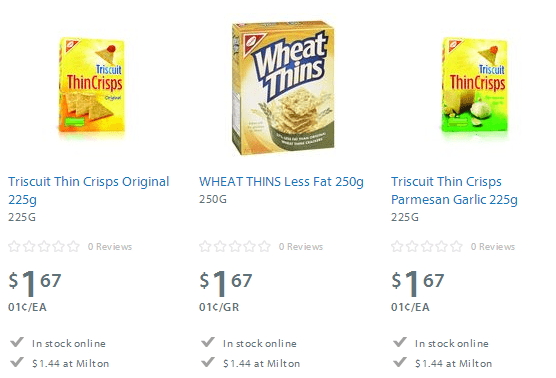Rate Triscuit Original using first star
Image resolution: width=556 pixels, height=378 pixels.
pos(14,246)
